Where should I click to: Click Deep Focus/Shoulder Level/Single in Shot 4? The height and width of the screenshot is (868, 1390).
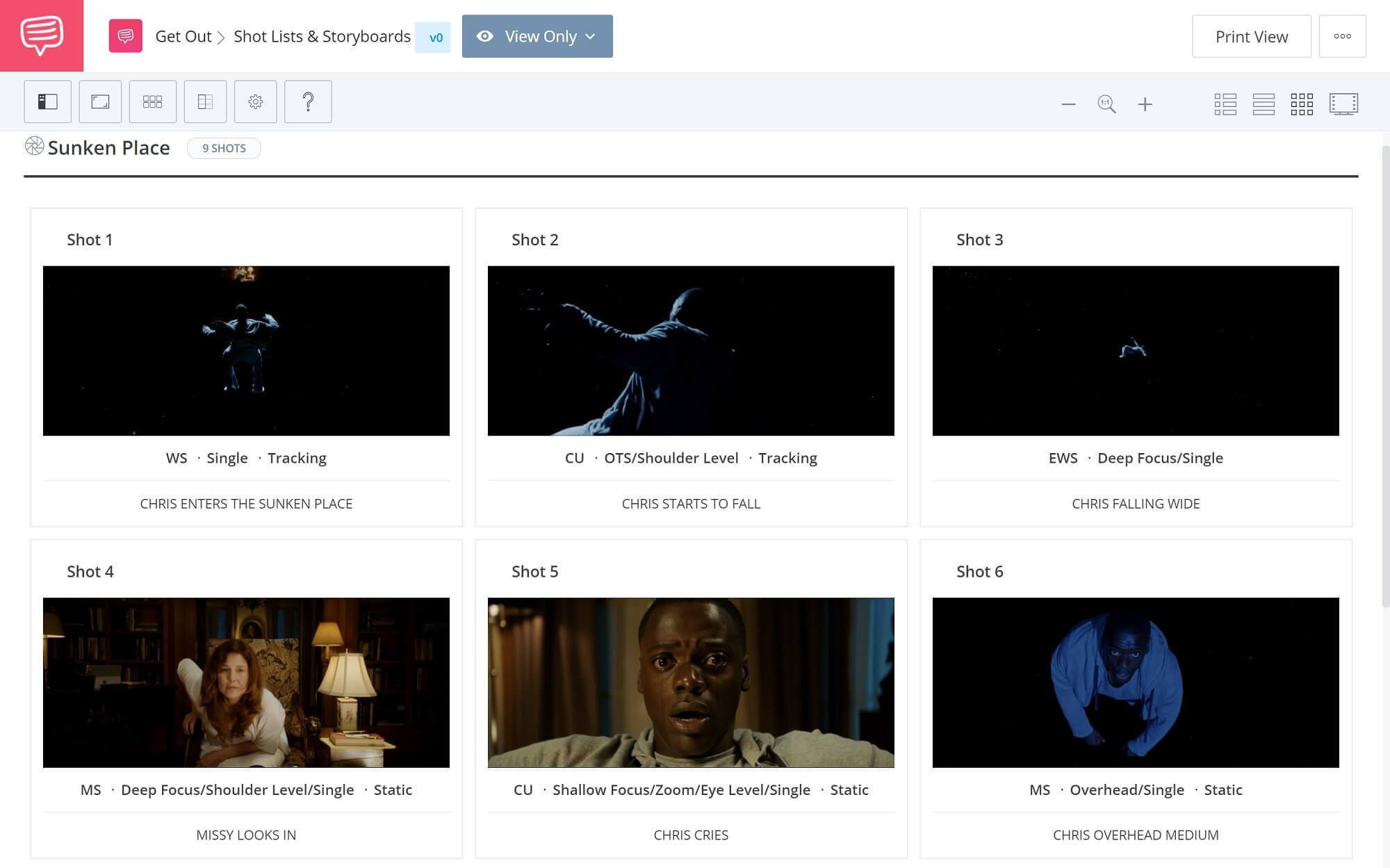point(238,790)
